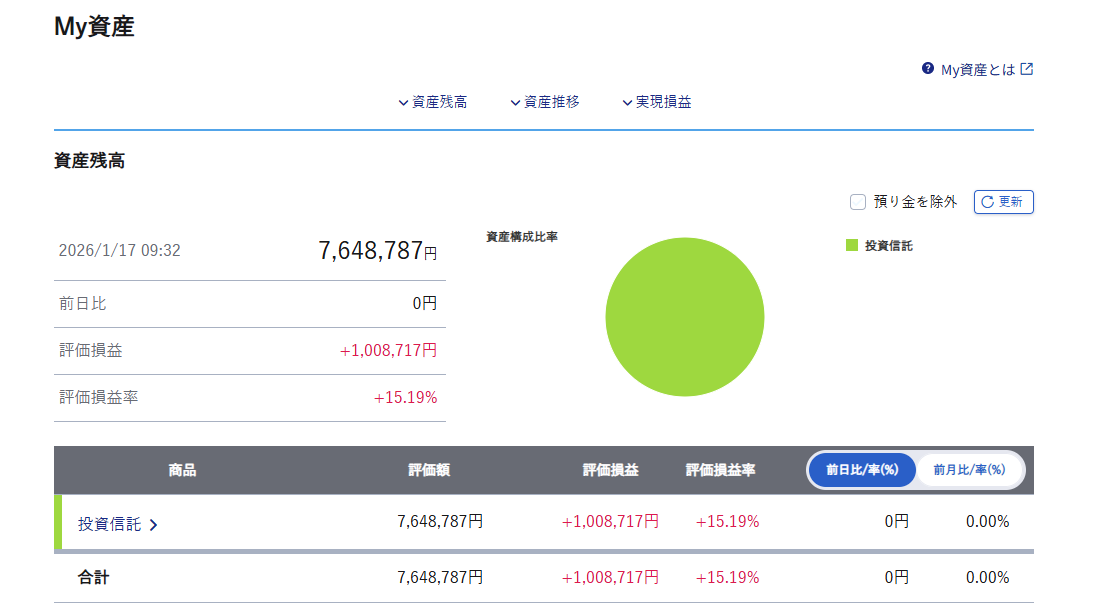Viewport: 1111px width, 611px height.
Task: Select the 前日比/率(%) toggle option
Action: click(x=862, y=469)
